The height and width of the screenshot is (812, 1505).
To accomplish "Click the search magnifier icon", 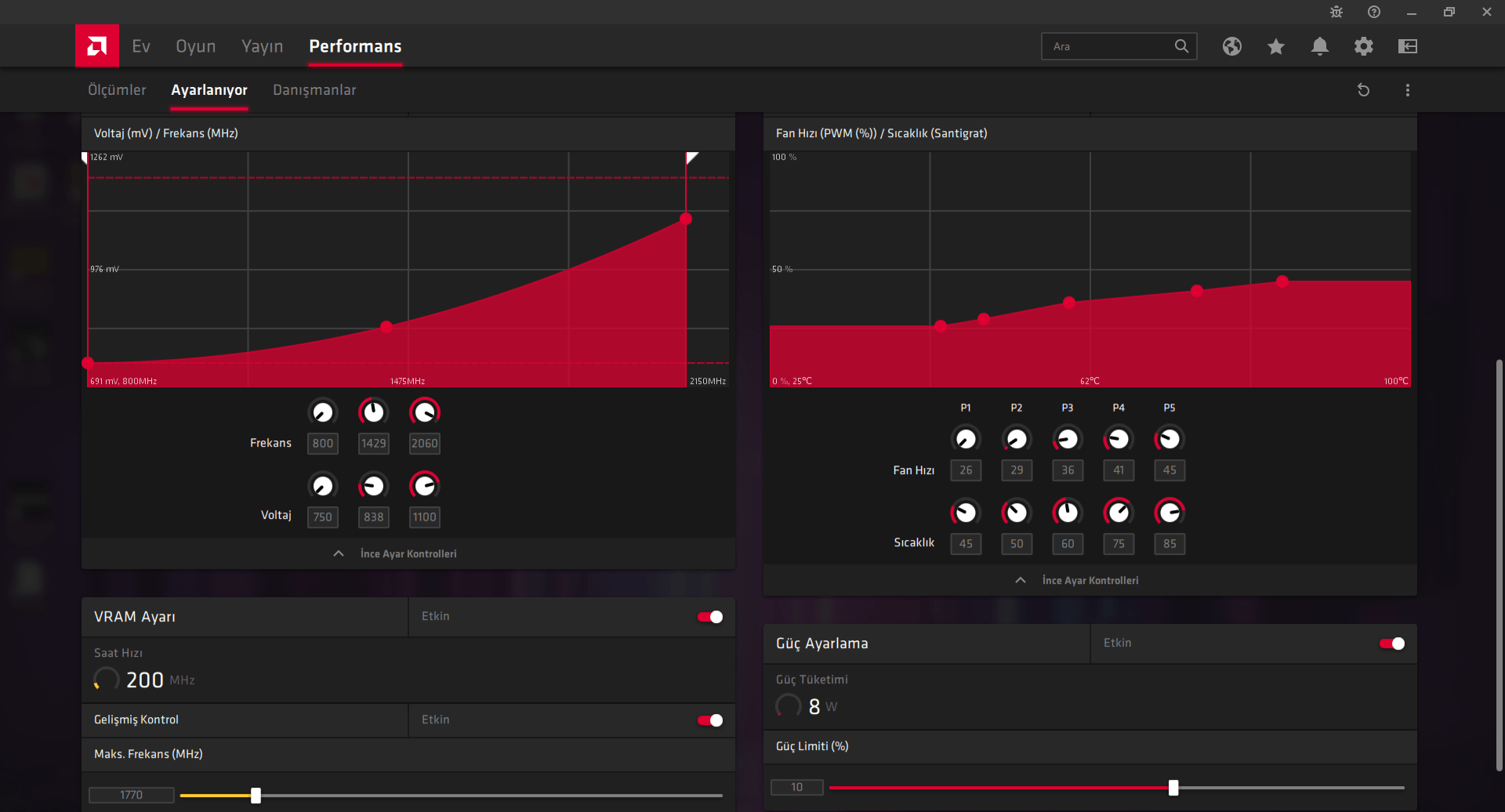I will (x=1181, y=46).
